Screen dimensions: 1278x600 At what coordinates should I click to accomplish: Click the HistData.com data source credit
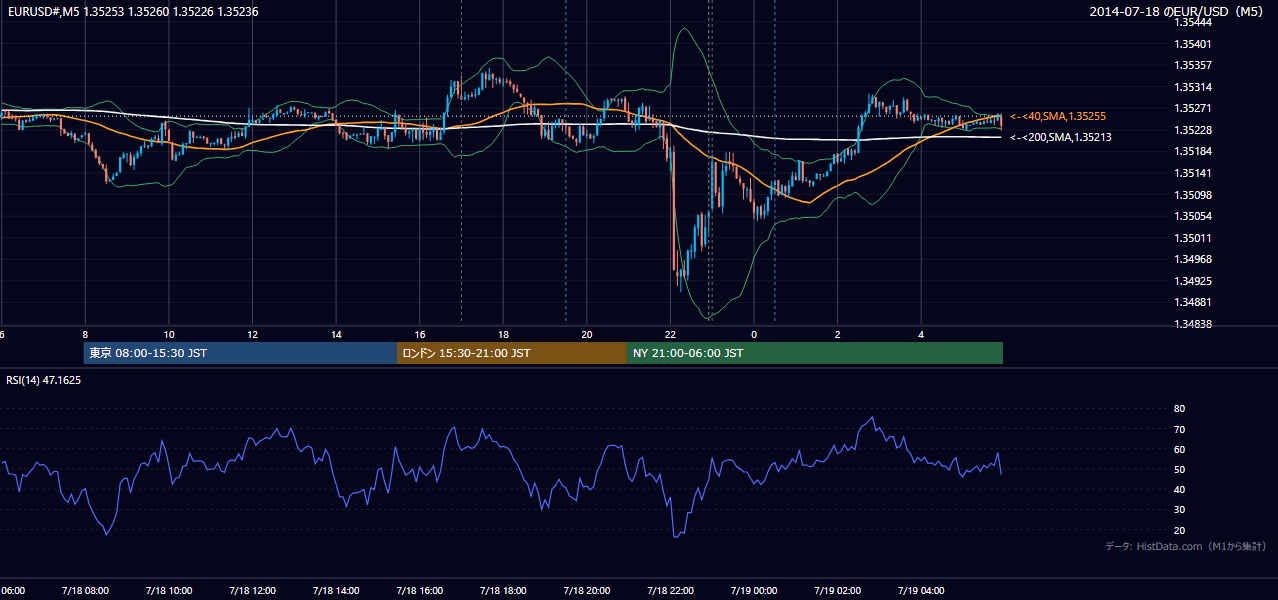pyautogui.click(x=1186, y=546)
